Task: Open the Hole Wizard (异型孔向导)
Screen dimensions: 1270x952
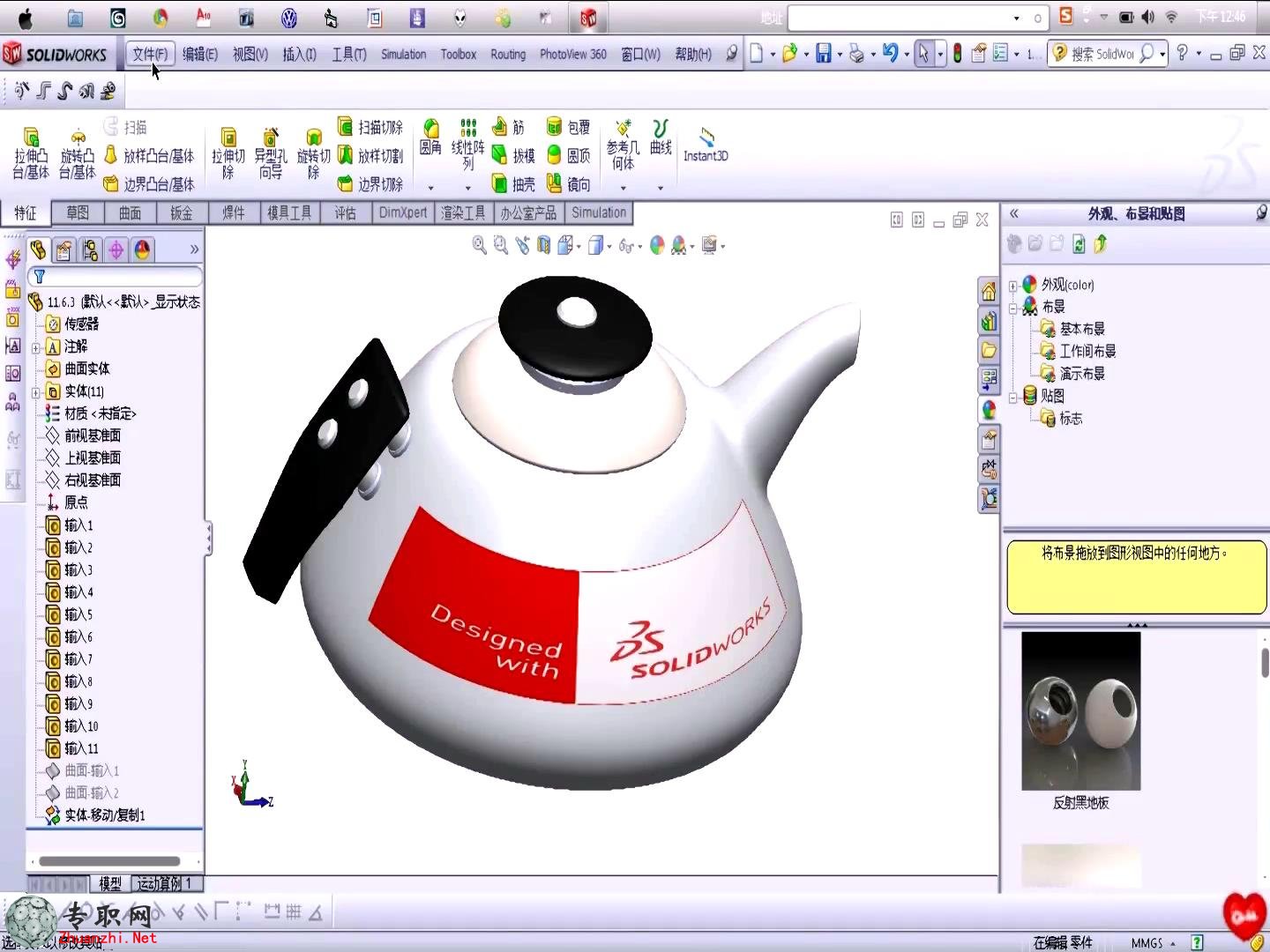Action: click(x=271, y=153)
